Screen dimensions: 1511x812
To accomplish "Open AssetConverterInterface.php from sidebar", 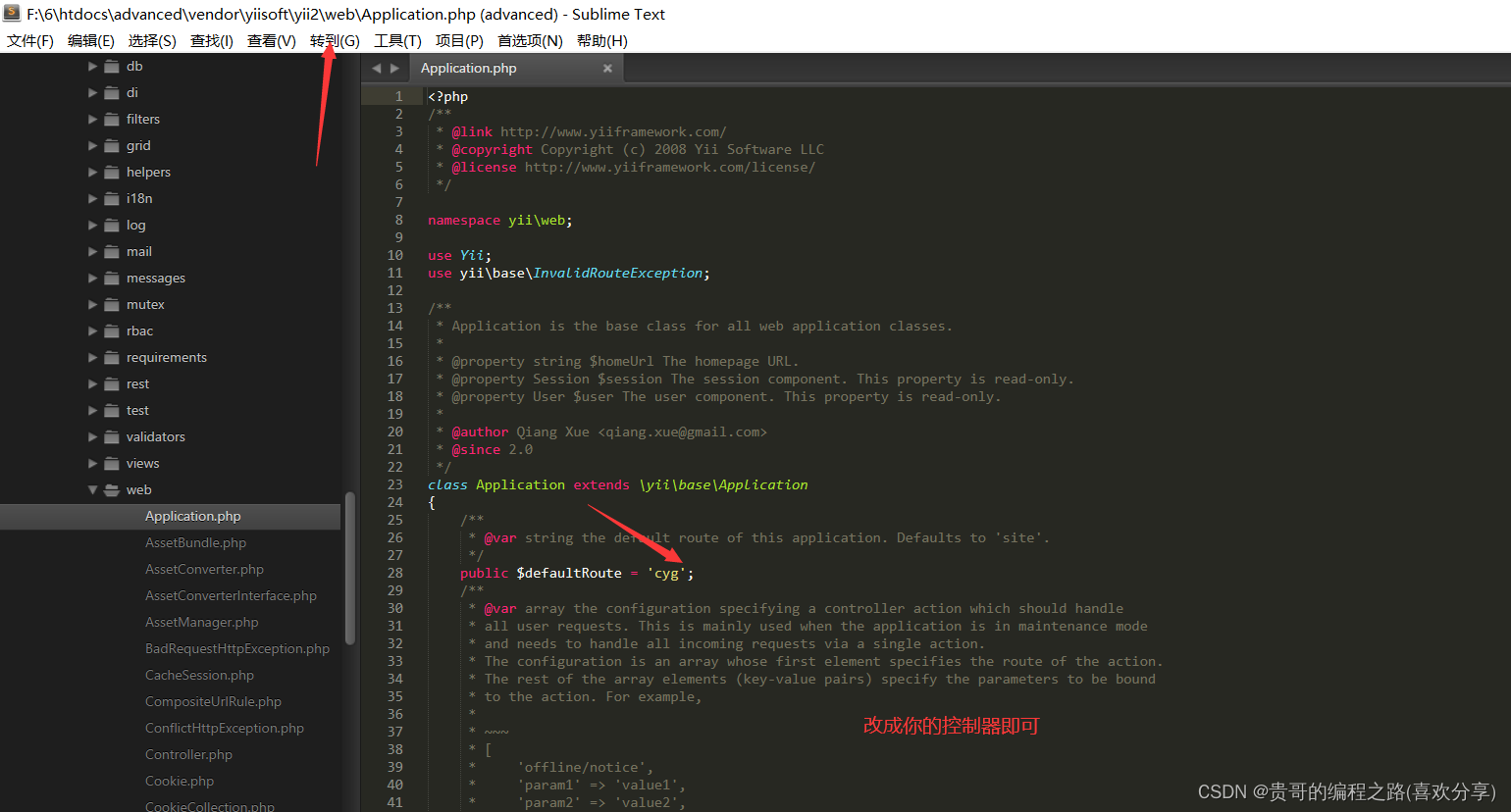I will (231, 595).
